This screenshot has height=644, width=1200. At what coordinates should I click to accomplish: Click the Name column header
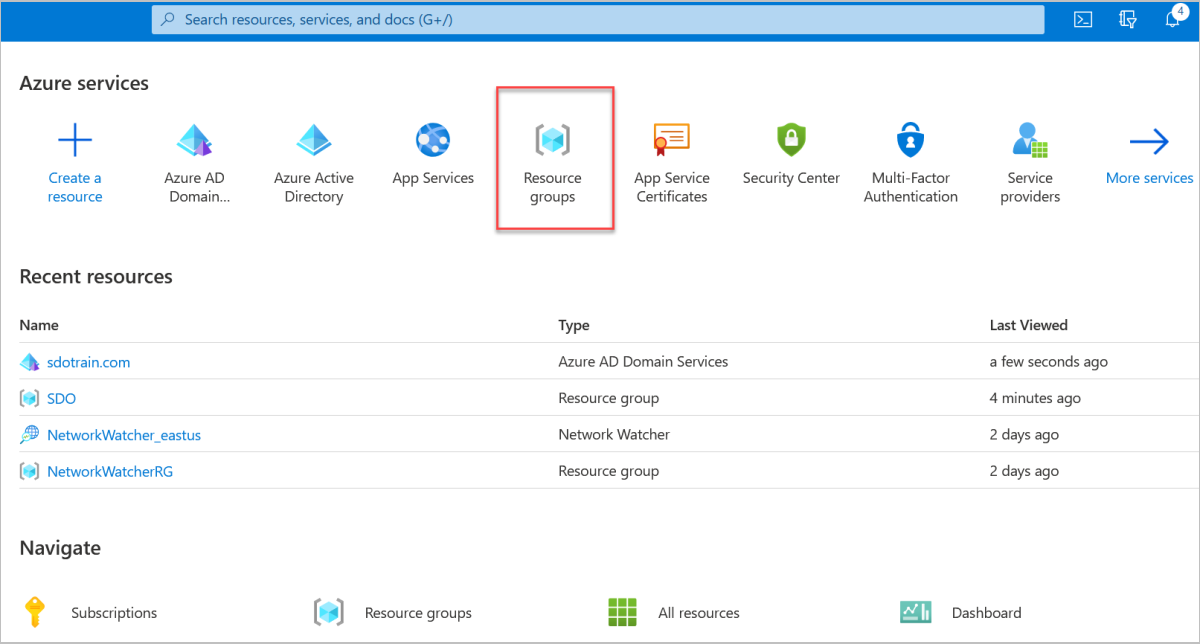[39, 325]
